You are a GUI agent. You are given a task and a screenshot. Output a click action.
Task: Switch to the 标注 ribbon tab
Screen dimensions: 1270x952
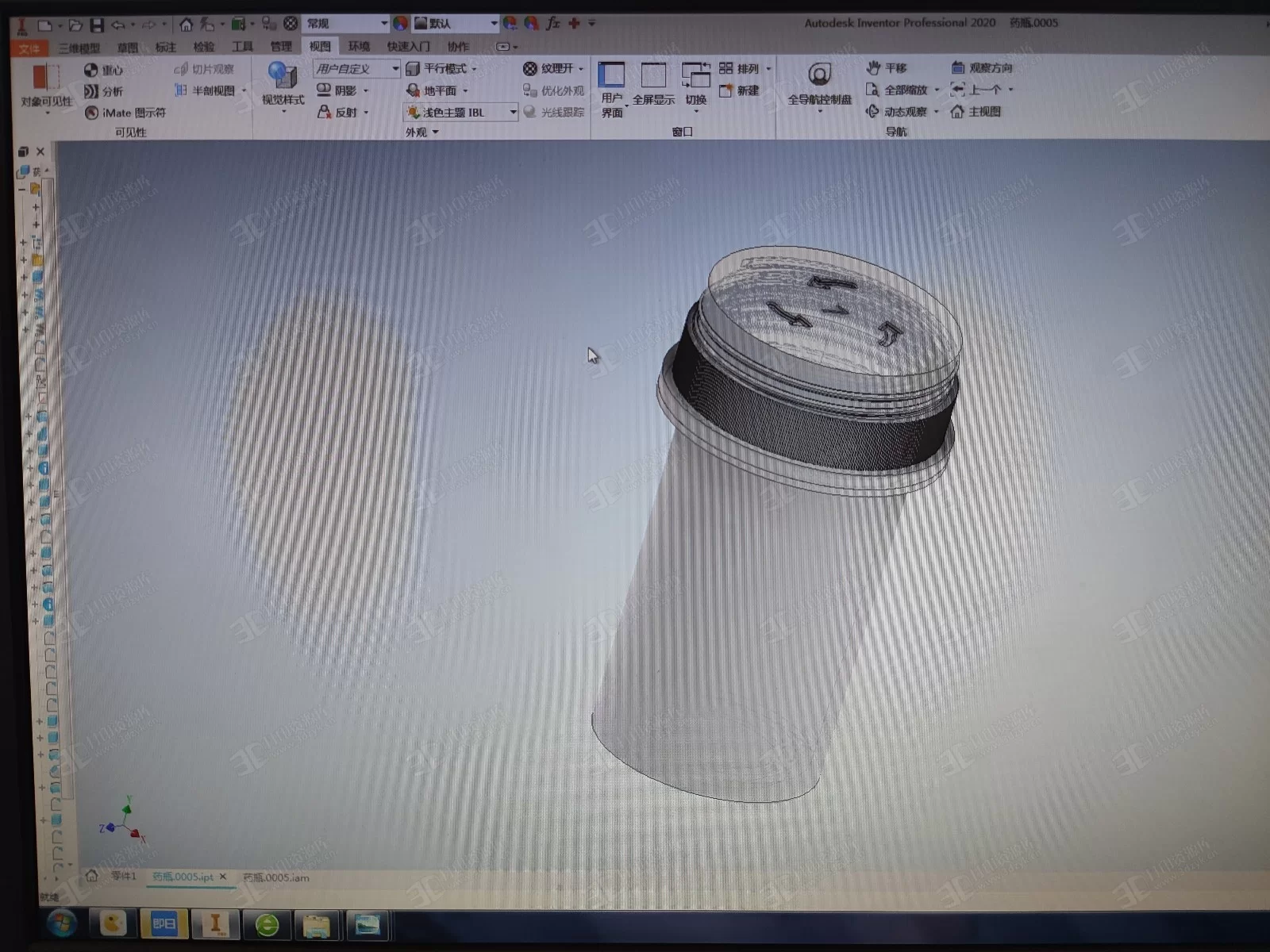166,48
